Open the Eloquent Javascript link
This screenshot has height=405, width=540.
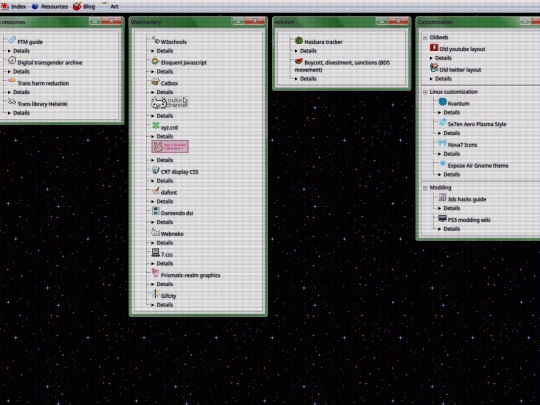(x=184, y=63)
